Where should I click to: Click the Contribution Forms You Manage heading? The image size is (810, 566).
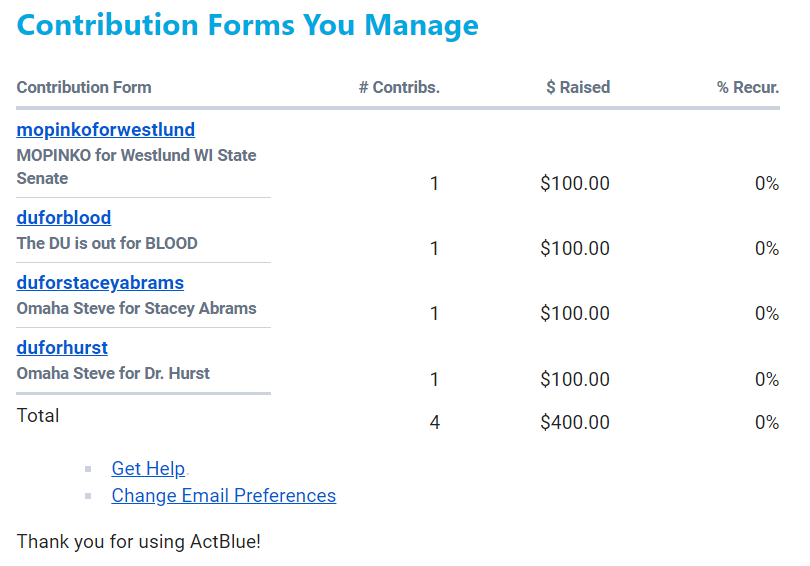(247, 25)
